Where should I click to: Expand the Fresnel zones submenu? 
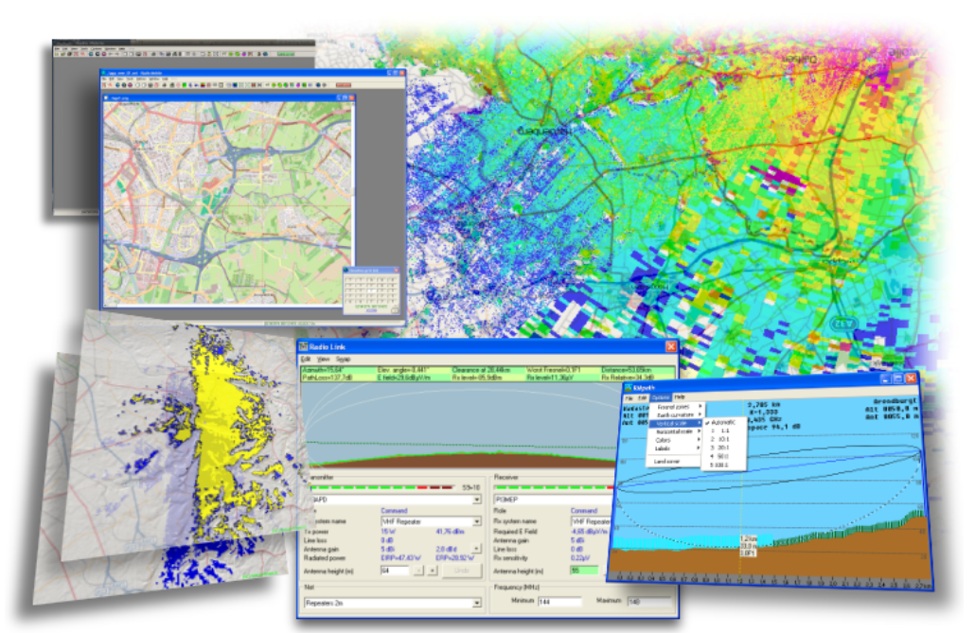[675, 407]
